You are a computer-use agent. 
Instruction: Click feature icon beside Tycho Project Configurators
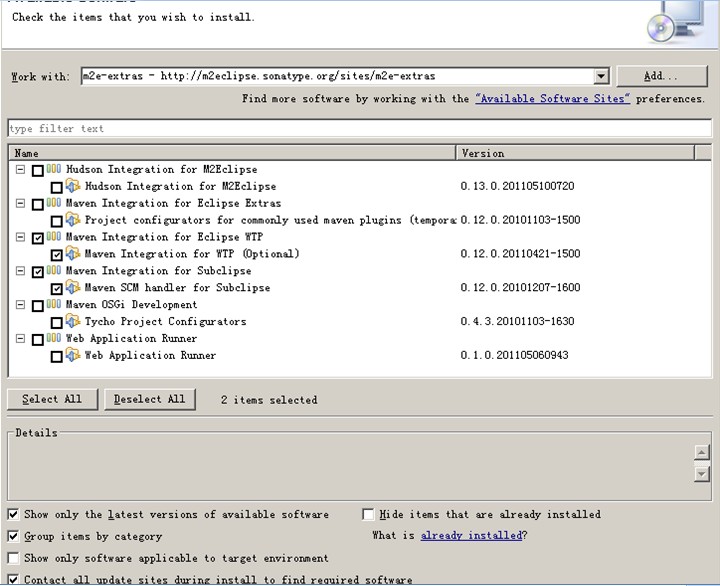point(73,321)
